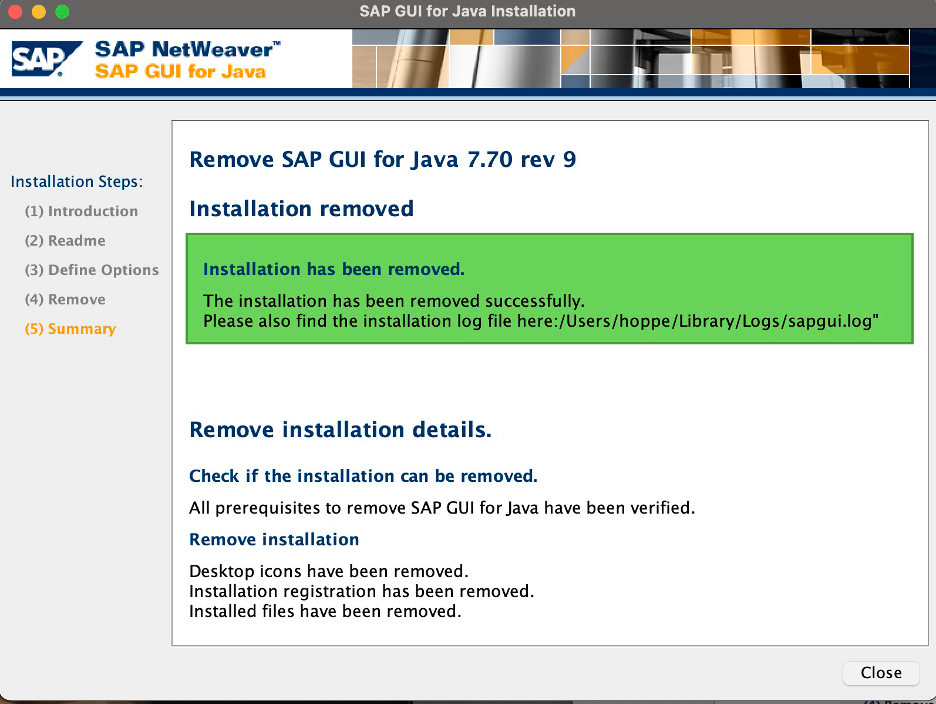Click the 'Remove installation' subheading

click(274, 539)
